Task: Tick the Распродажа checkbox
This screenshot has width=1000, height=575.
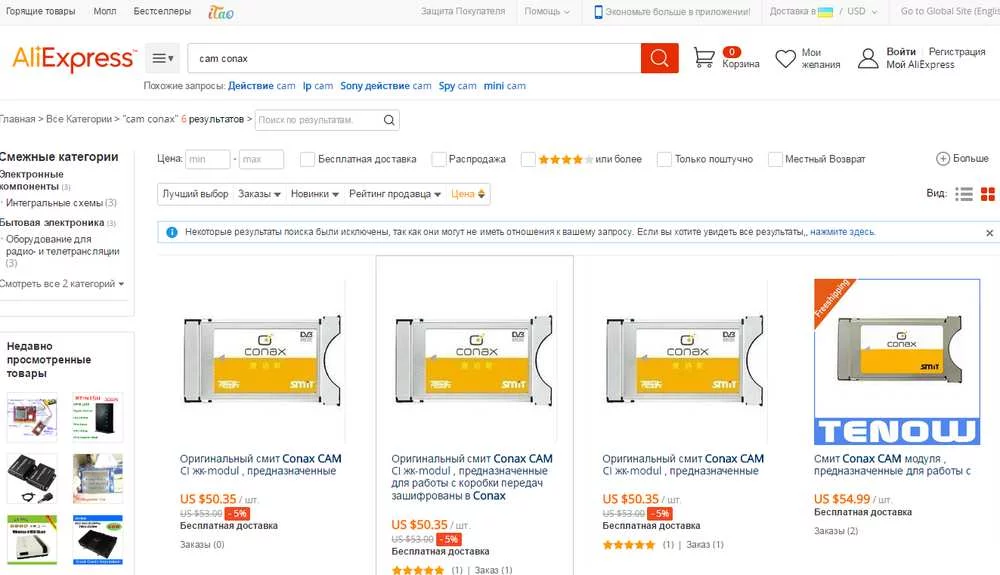Action: tap(439, 159)
